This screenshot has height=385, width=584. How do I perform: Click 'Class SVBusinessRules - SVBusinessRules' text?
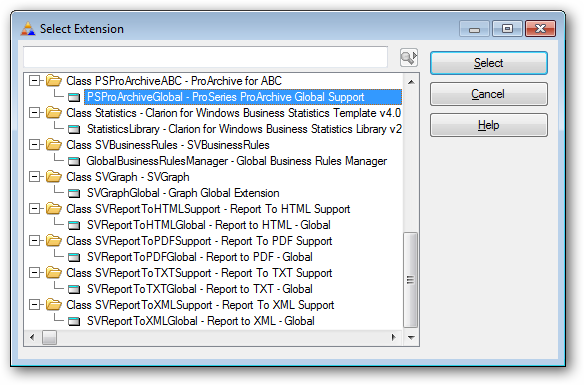(168, 145)
